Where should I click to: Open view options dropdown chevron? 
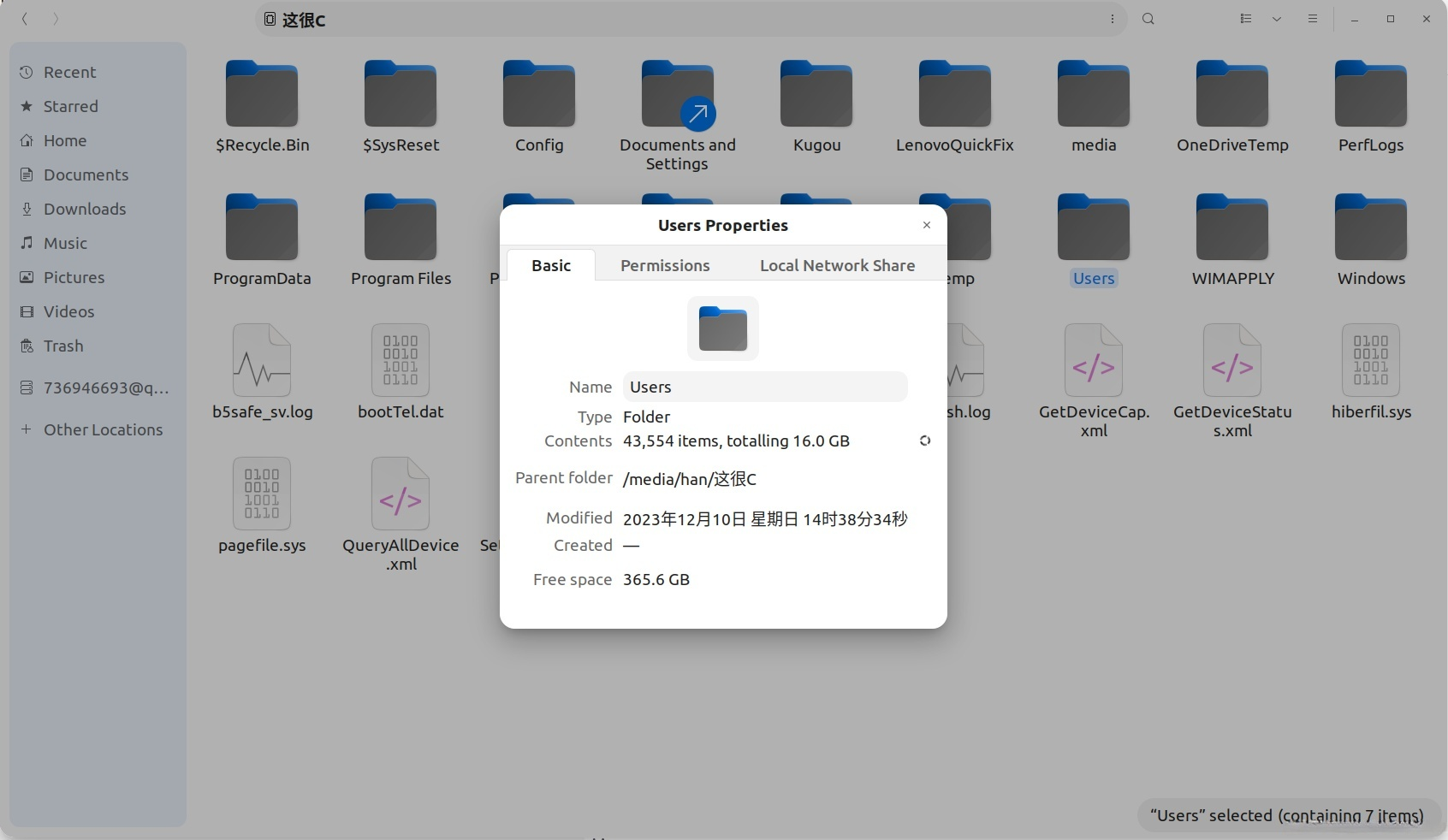pyautogui.click(x=1277, y=19)
